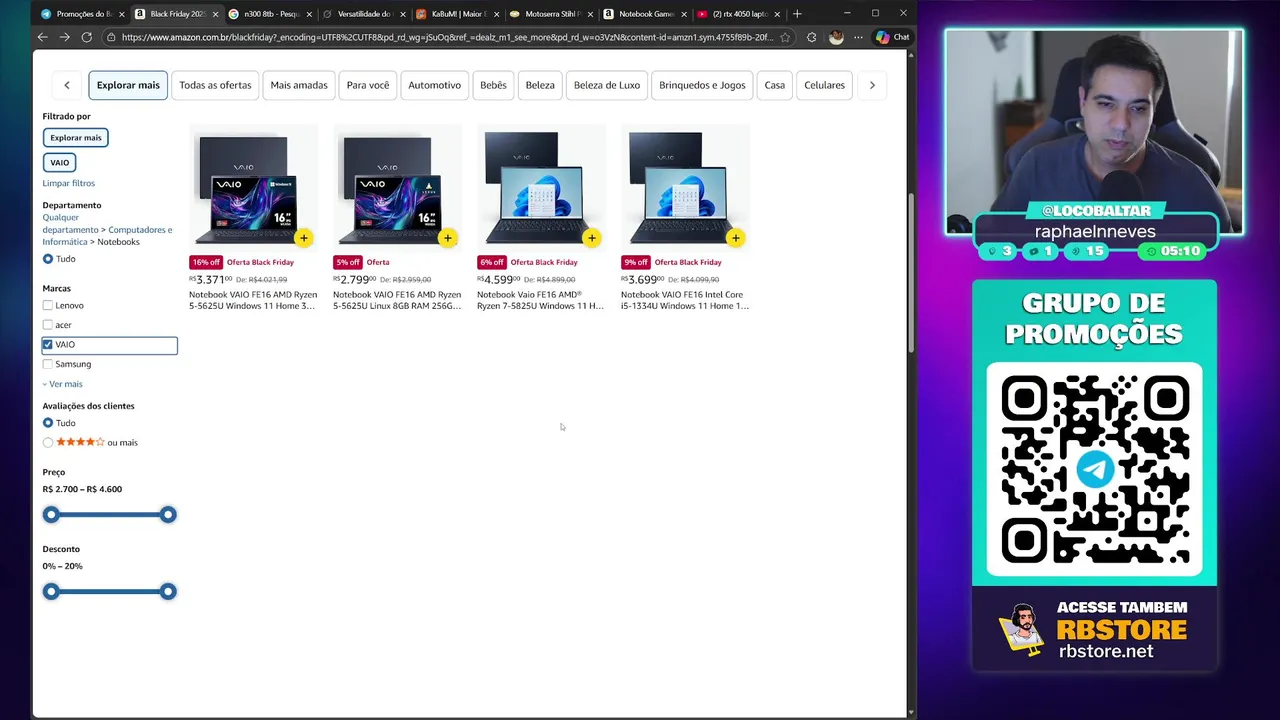This screenshot has width=1280, height=720.
Task: Reload the Amazon page
Action: (x=86, y=37)
